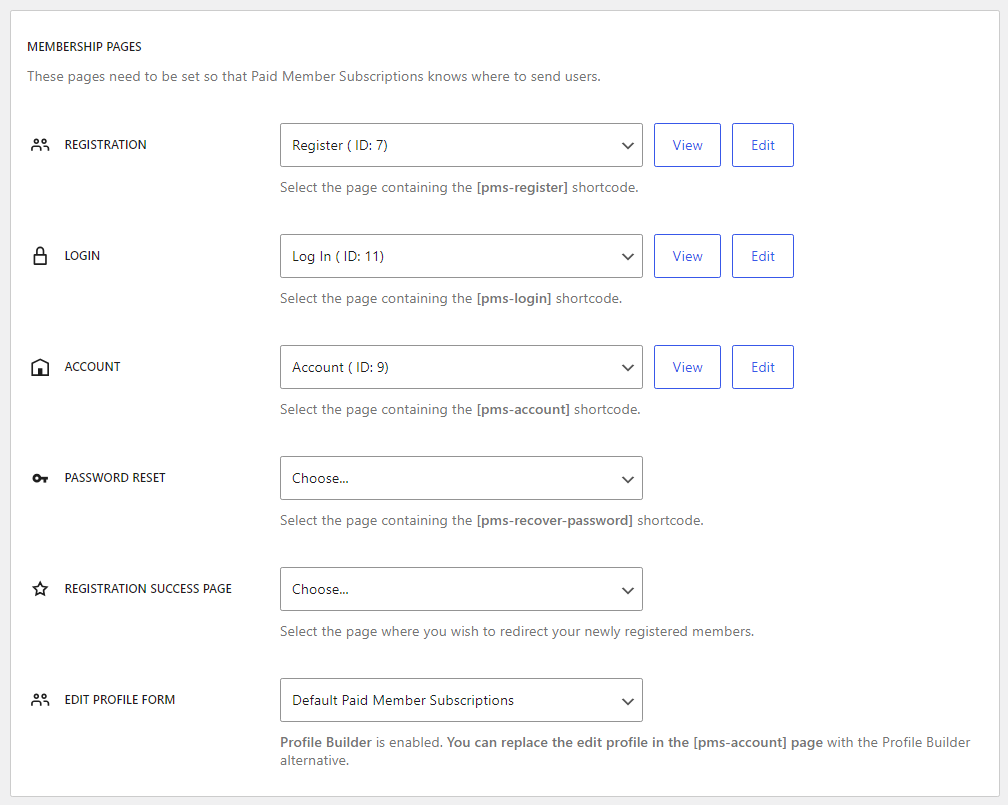The height and width of the screenshot is (805, 1008).
Task: Click the Edit Profile Form users icon
Action: [x=40, y=700]
